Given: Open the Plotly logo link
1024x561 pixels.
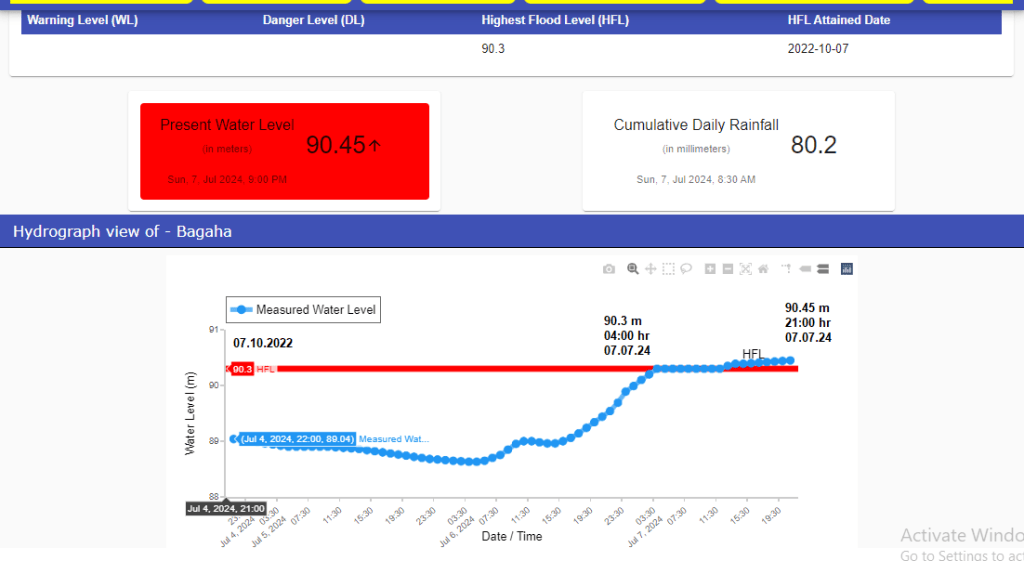Looking at the screenshot, I should (847, 269).
